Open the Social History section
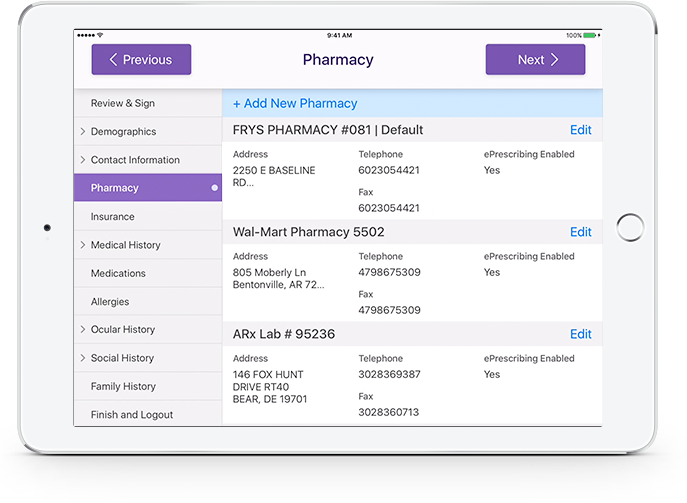687x503 pixels. (x=148, y=358)
